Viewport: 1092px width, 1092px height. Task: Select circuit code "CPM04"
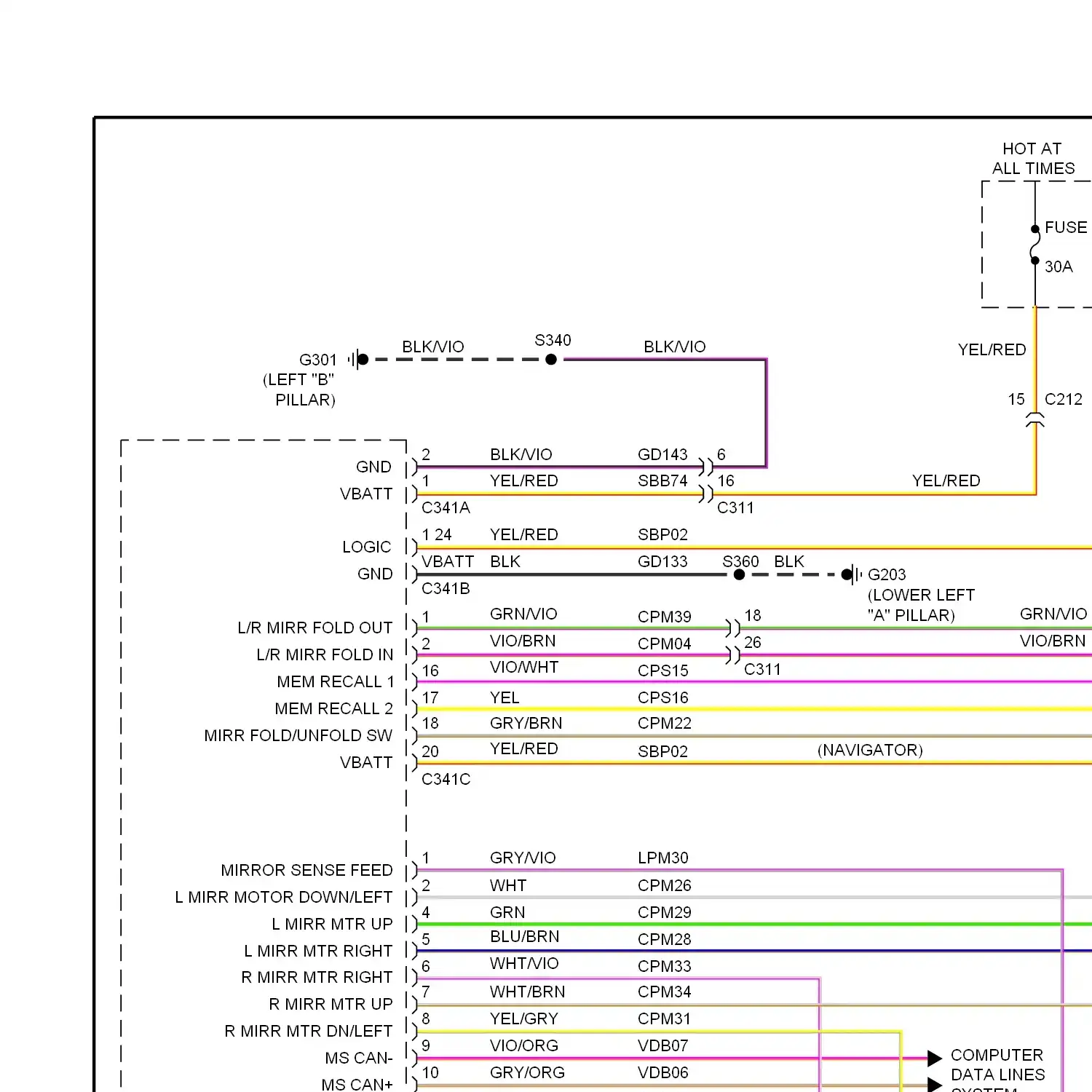click(664, 644)
